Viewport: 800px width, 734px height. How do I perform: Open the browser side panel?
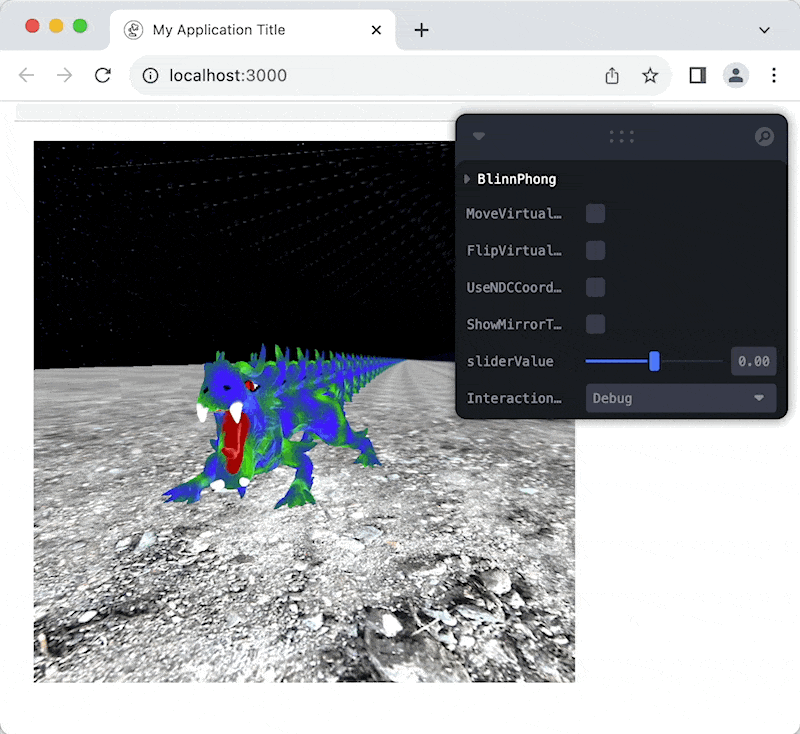coord(698,75)
